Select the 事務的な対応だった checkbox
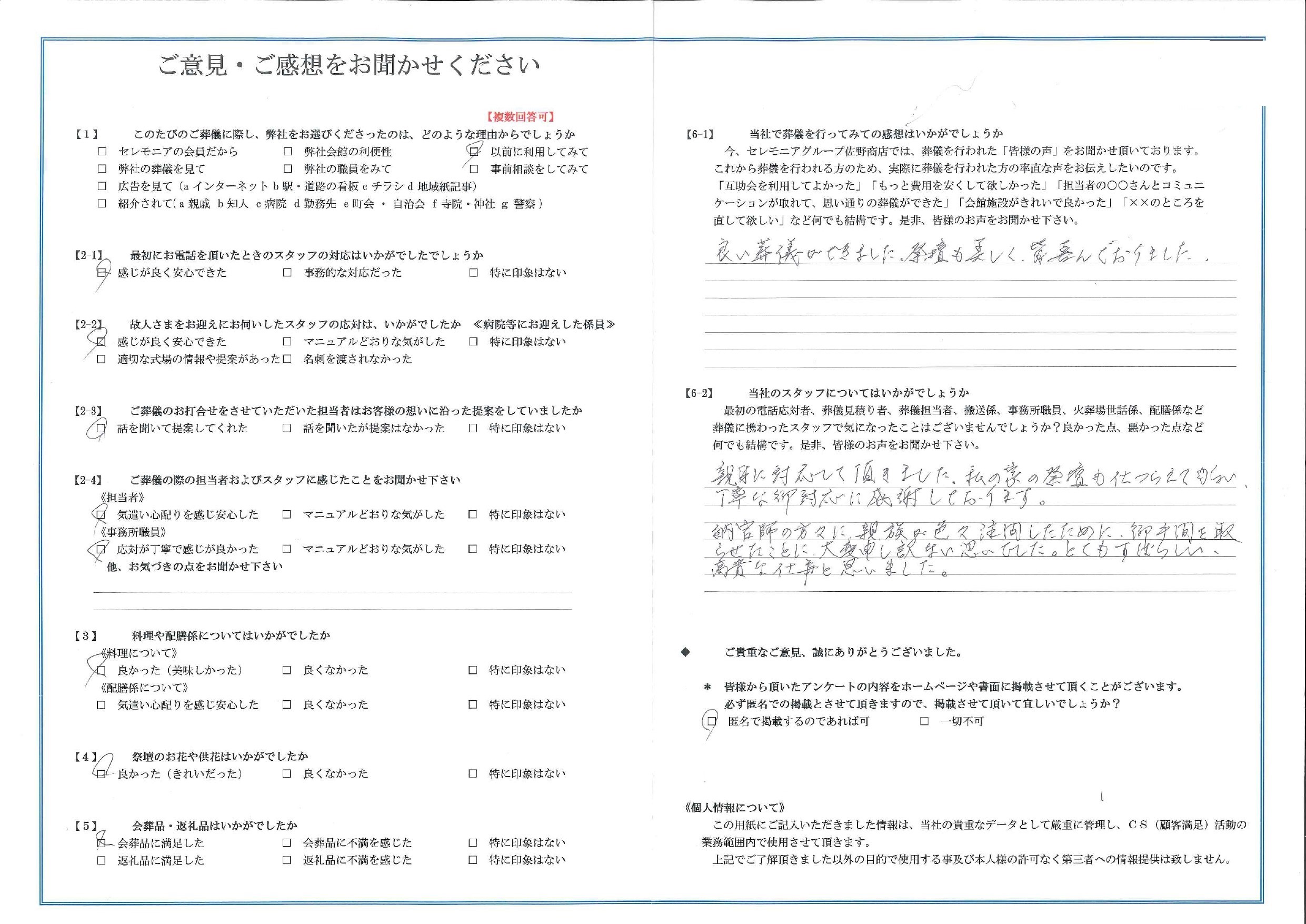 287,273
